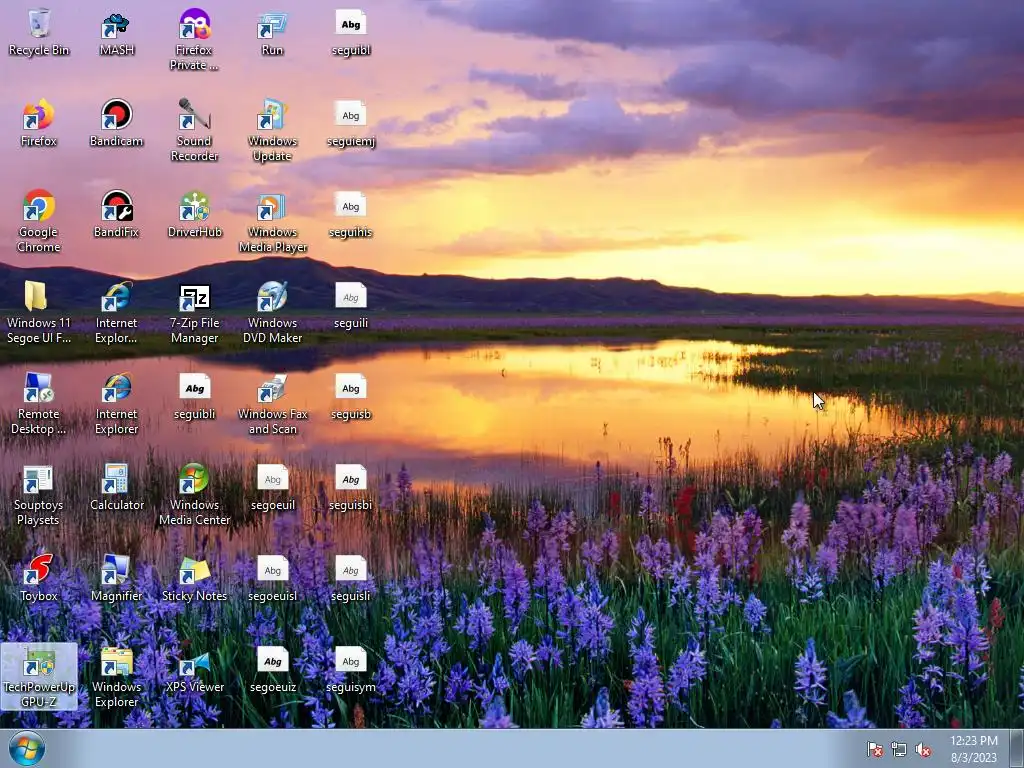Image resolution: width=1024 pixels, height=768 pixels.
Task: Open the taskbar clock showing 12:23 PM
Action: [973, 748]
